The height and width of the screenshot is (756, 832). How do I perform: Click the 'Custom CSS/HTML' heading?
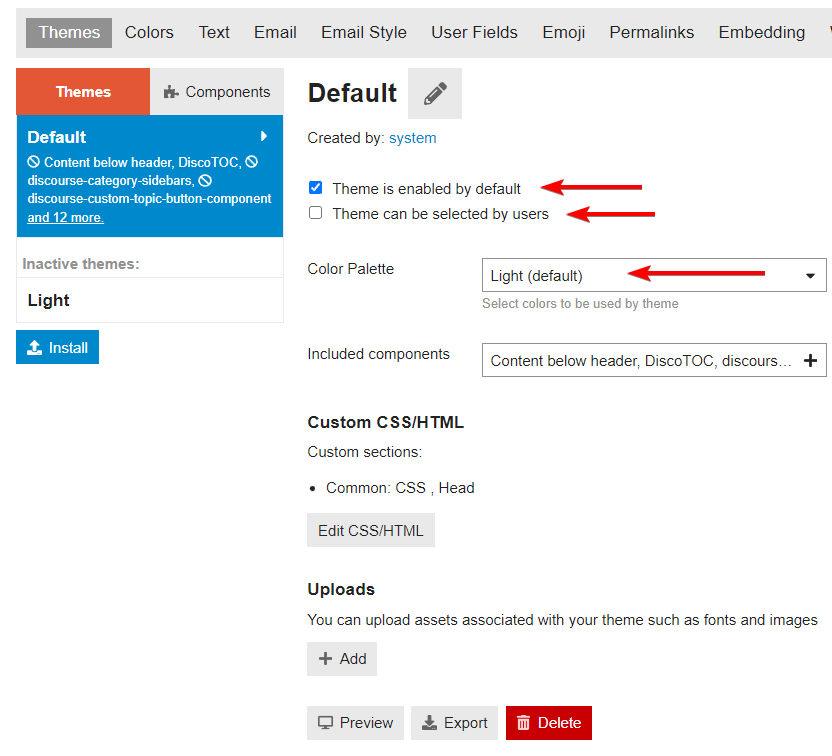tap(386, 422)
